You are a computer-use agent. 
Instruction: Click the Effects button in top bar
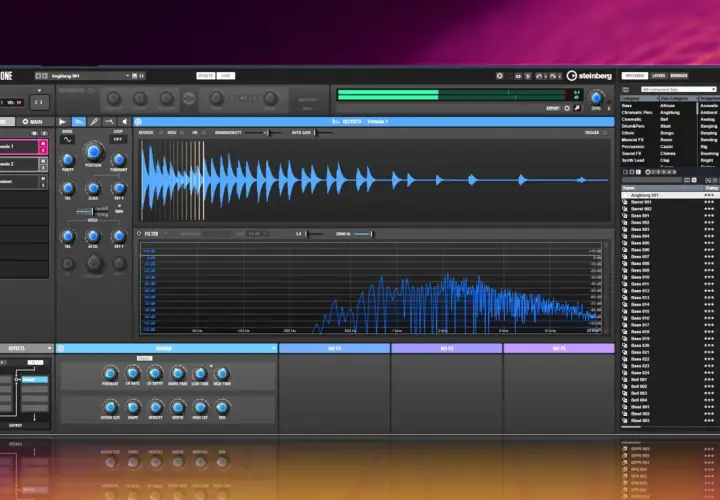(206, 76)
